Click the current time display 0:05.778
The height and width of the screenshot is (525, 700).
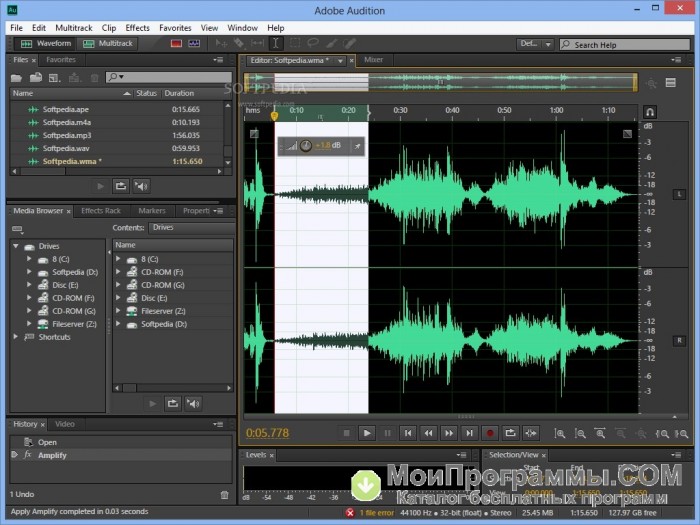267,433
